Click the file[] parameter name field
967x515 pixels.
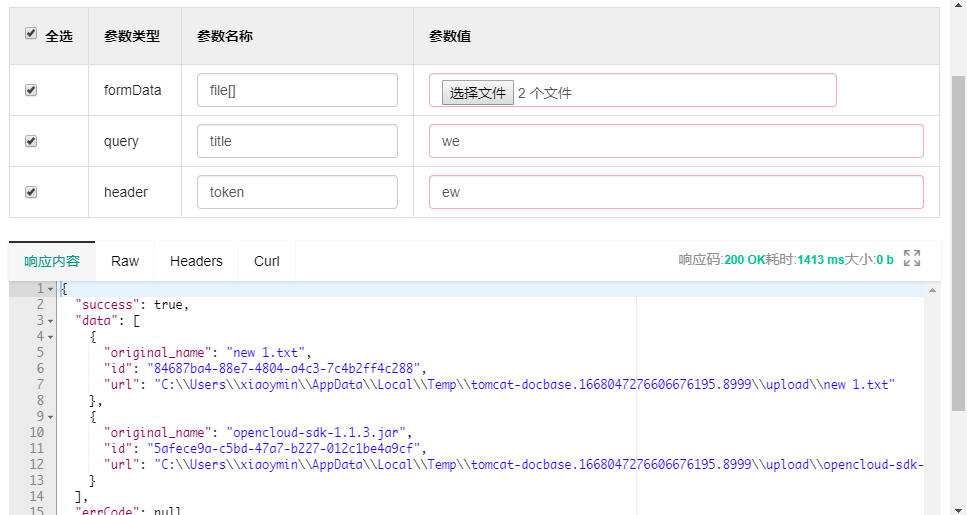(297, 90)
